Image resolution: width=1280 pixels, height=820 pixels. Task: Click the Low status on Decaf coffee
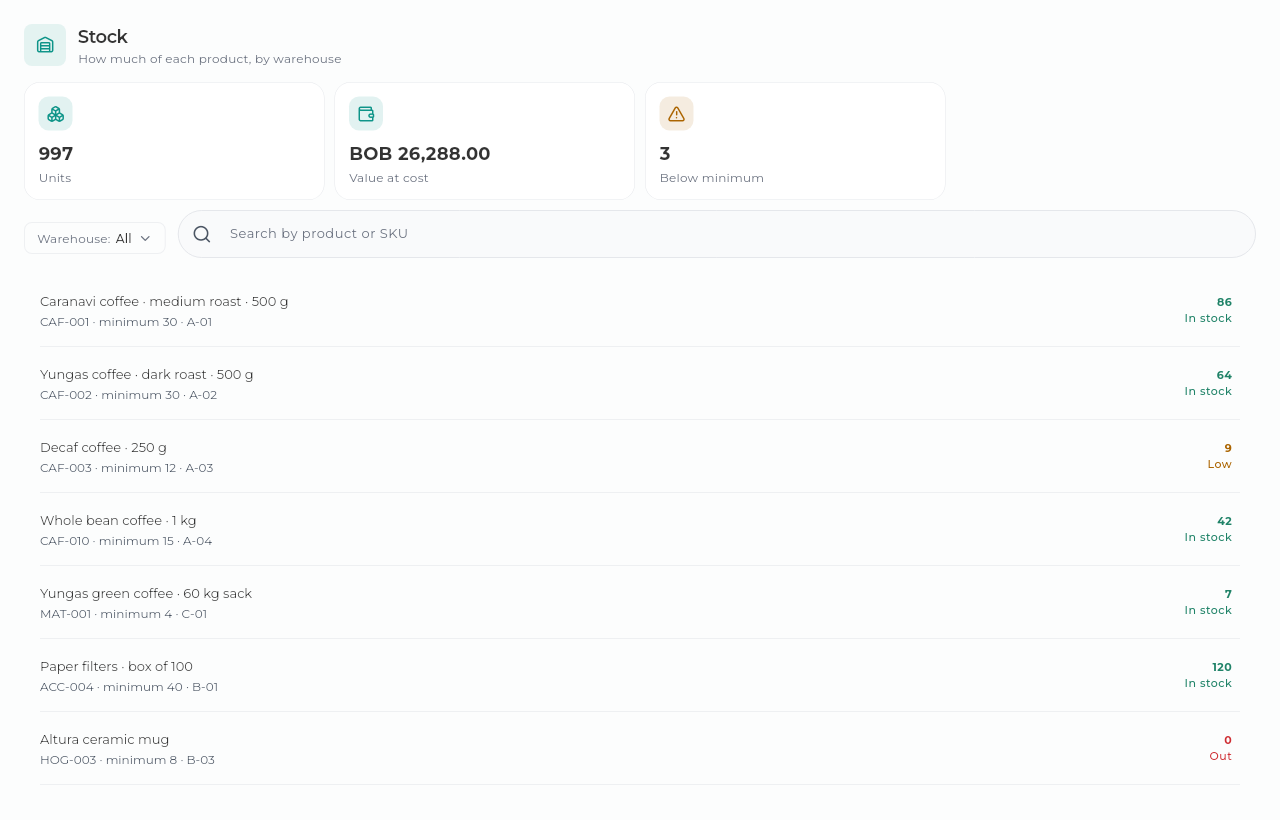(x=1219, y=464)
